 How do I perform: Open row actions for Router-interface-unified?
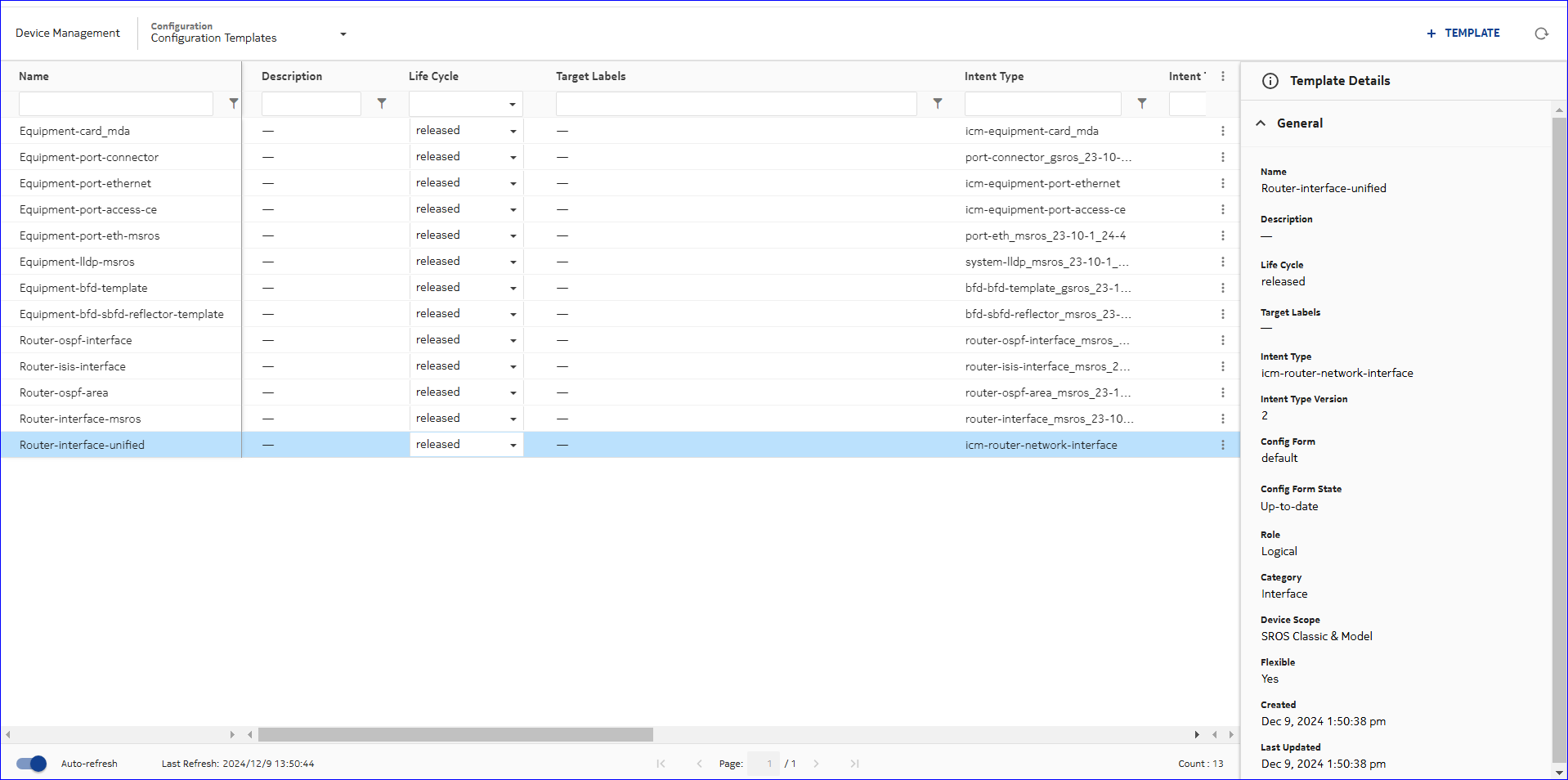coord(1223,445)
